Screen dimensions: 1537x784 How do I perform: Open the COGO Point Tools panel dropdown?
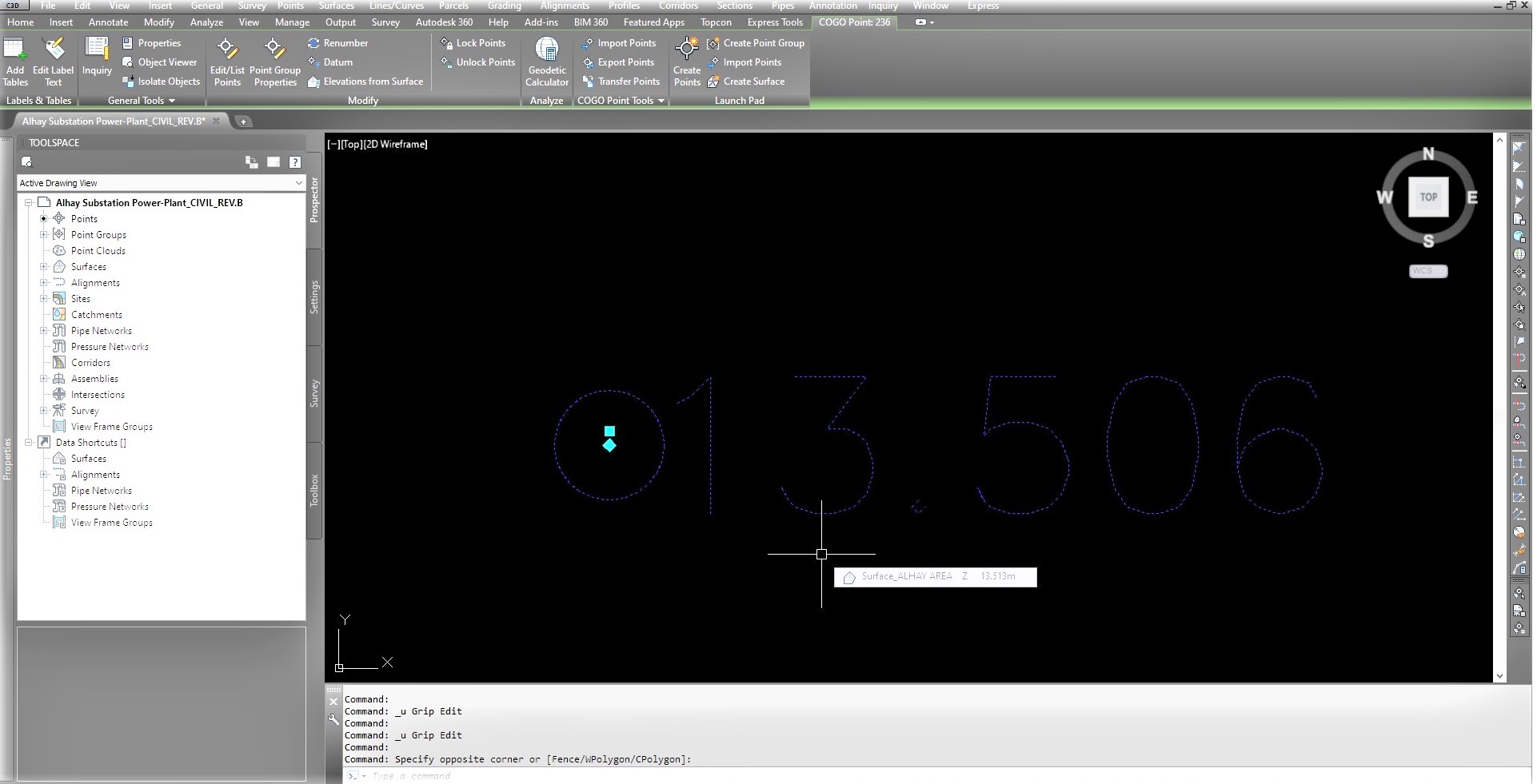click(x=661, y=100)
